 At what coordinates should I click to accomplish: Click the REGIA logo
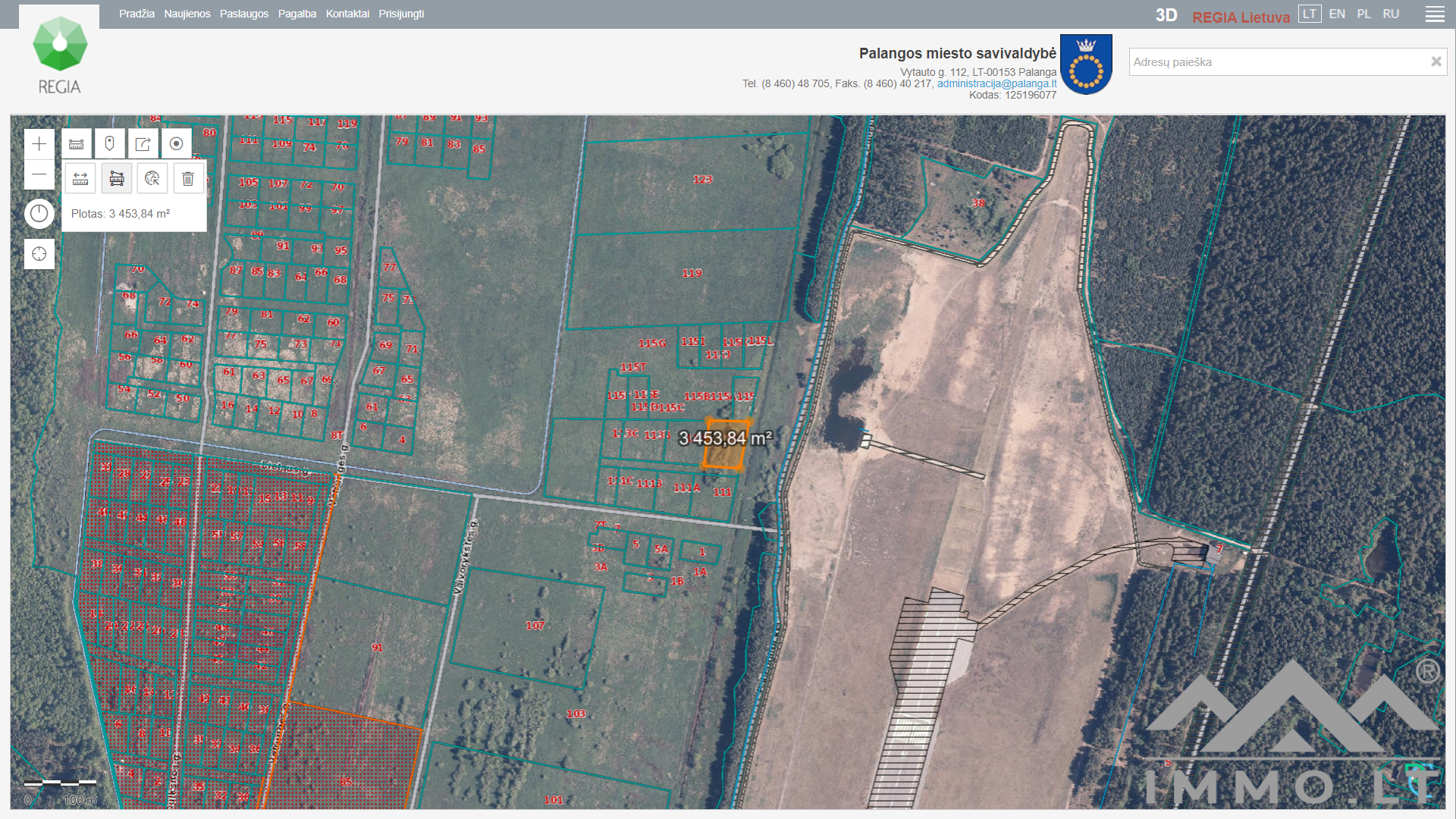coord(59,55)
